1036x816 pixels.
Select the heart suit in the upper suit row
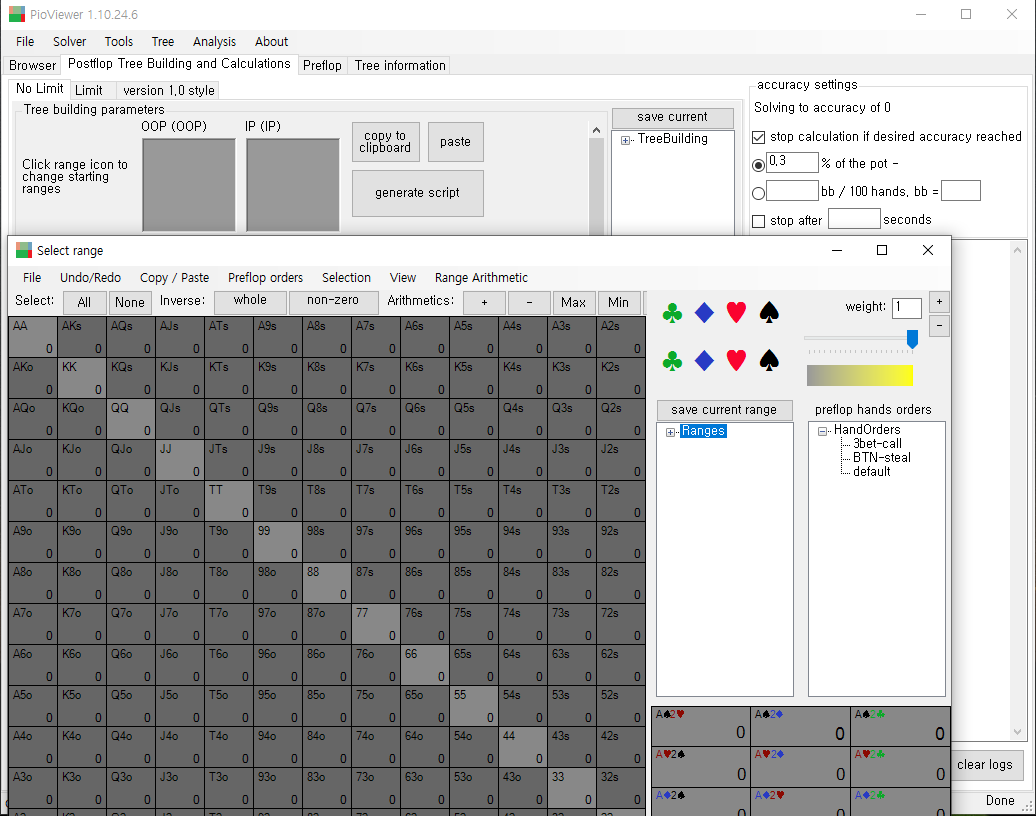736,312
